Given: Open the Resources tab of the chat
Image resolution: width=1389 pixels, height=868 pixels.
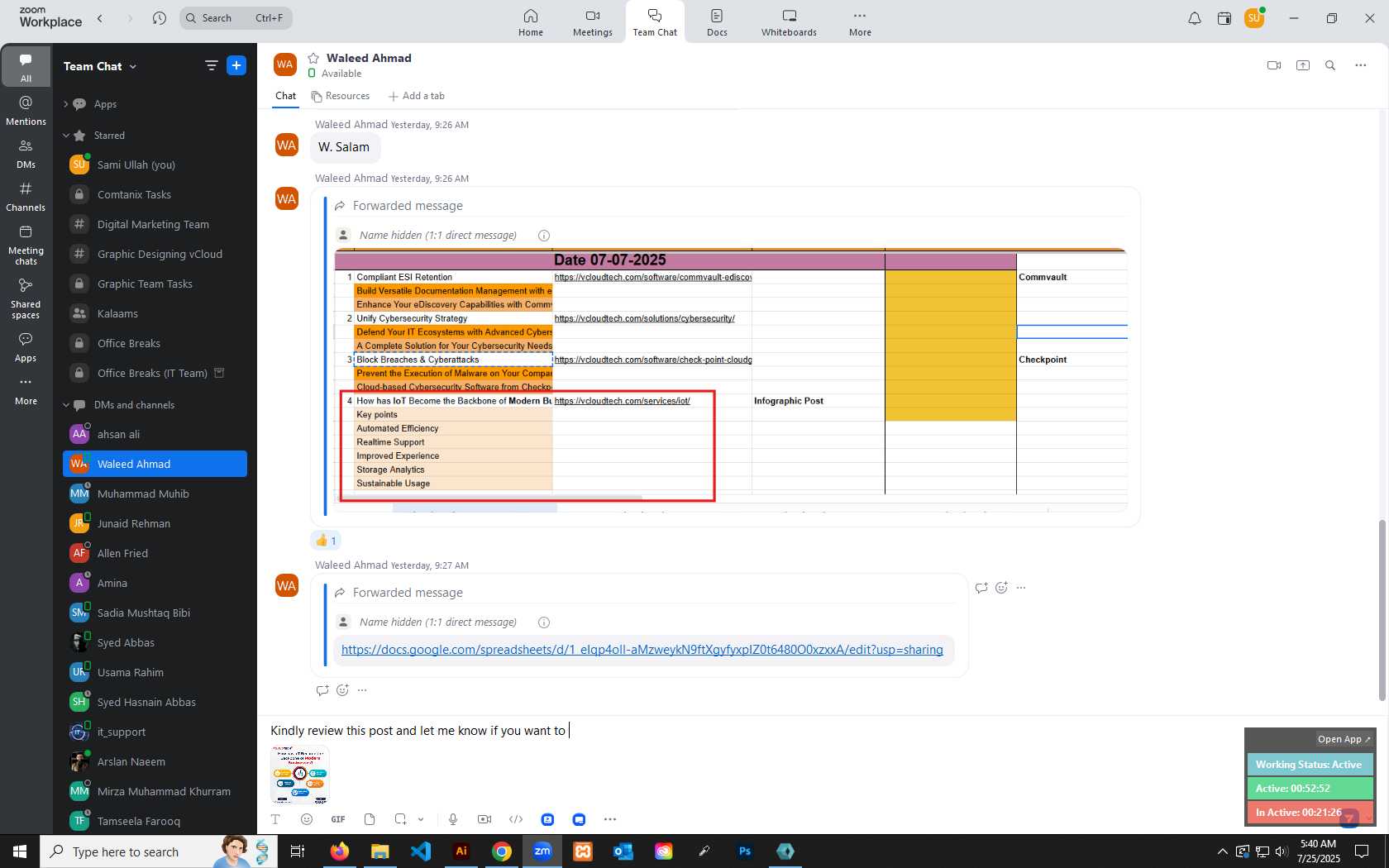Looking at the screenshot, I should click(340, 96).
